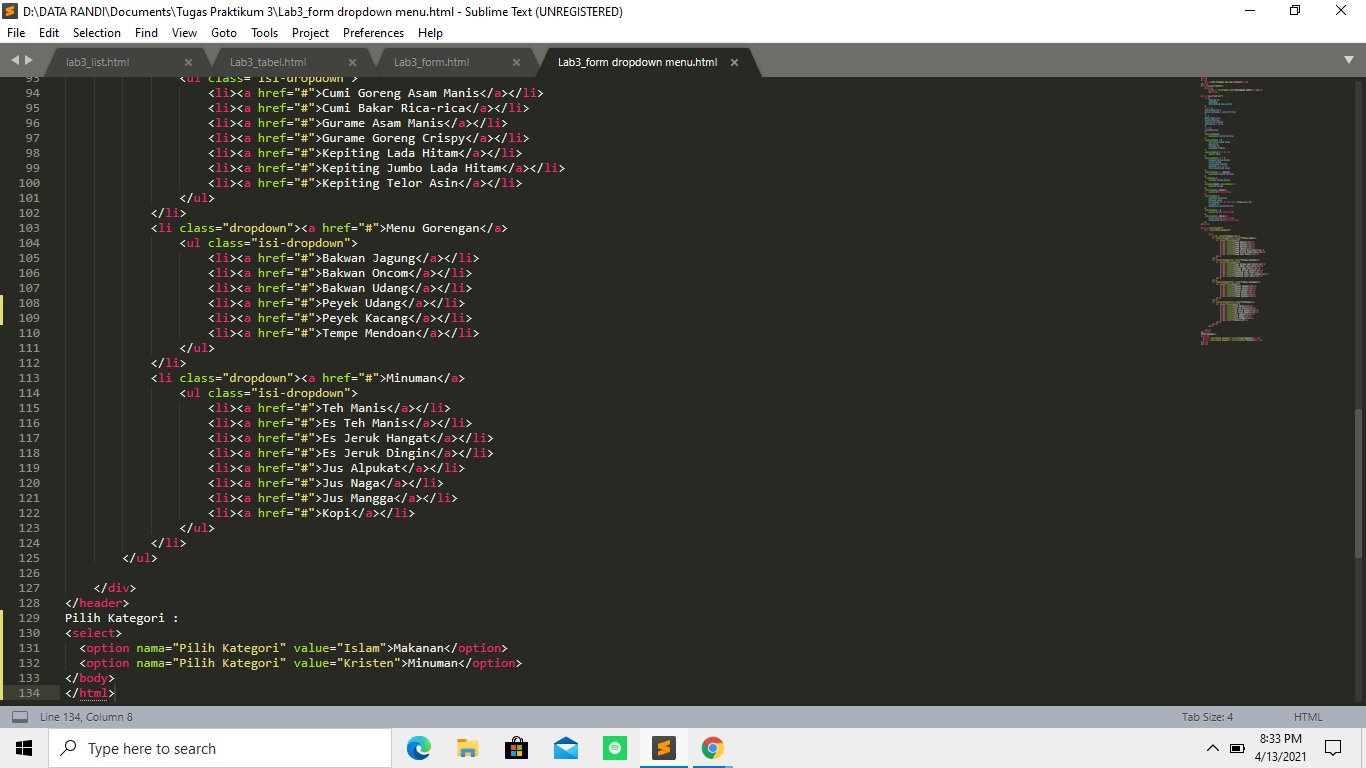Open the Microsoft Store from the taskbar
The width and height of the screenshot is (1366, 768).
click(x=516, y=748)
